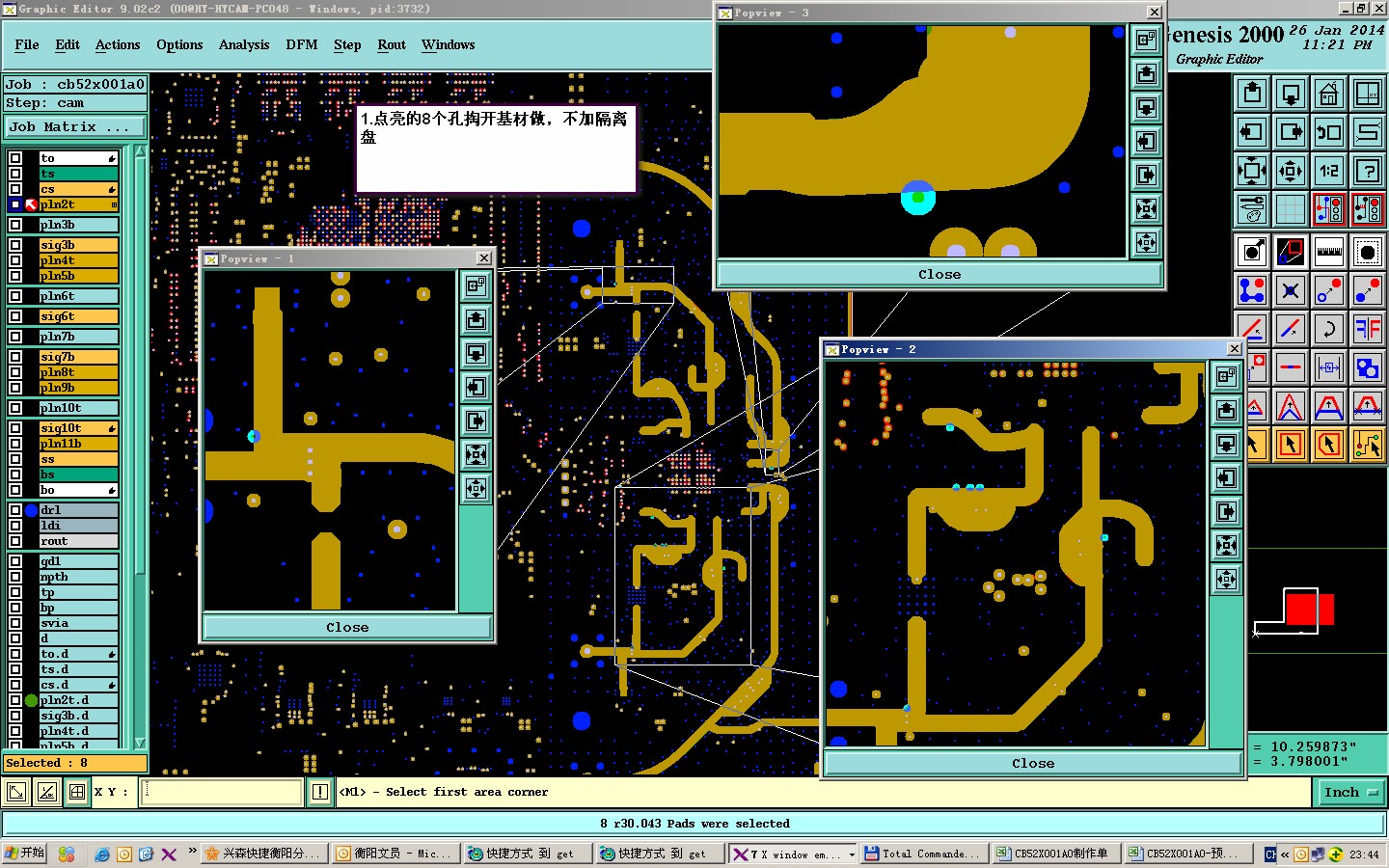Image resolution: width=1389 pixels, height=868 pixels.
Task: Click the Home view icon
Action: click(x=1329, y=94)
